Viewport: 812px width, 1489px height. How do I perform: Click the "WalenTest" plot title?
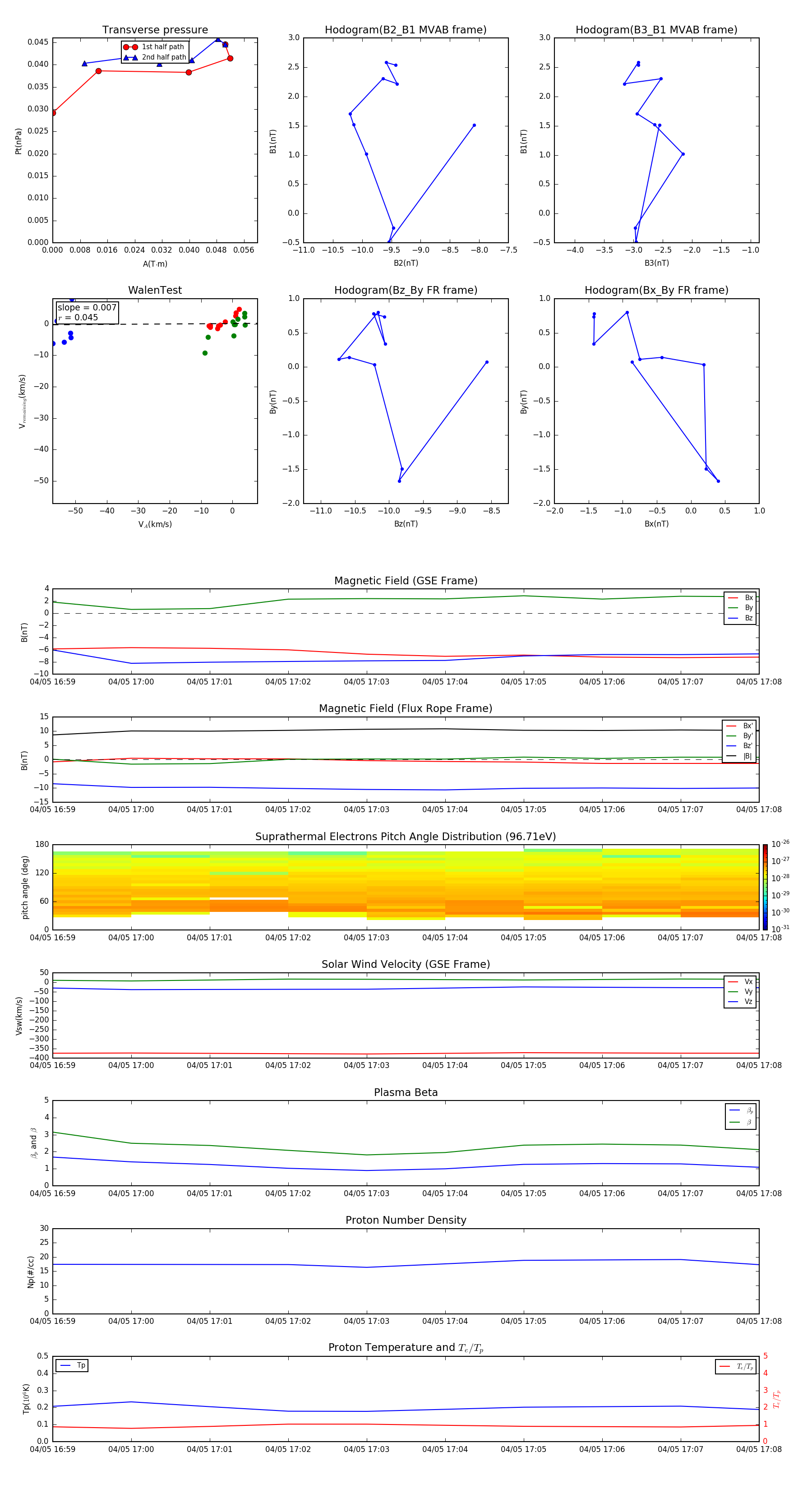pyautogui.click(x=155, y=290)
